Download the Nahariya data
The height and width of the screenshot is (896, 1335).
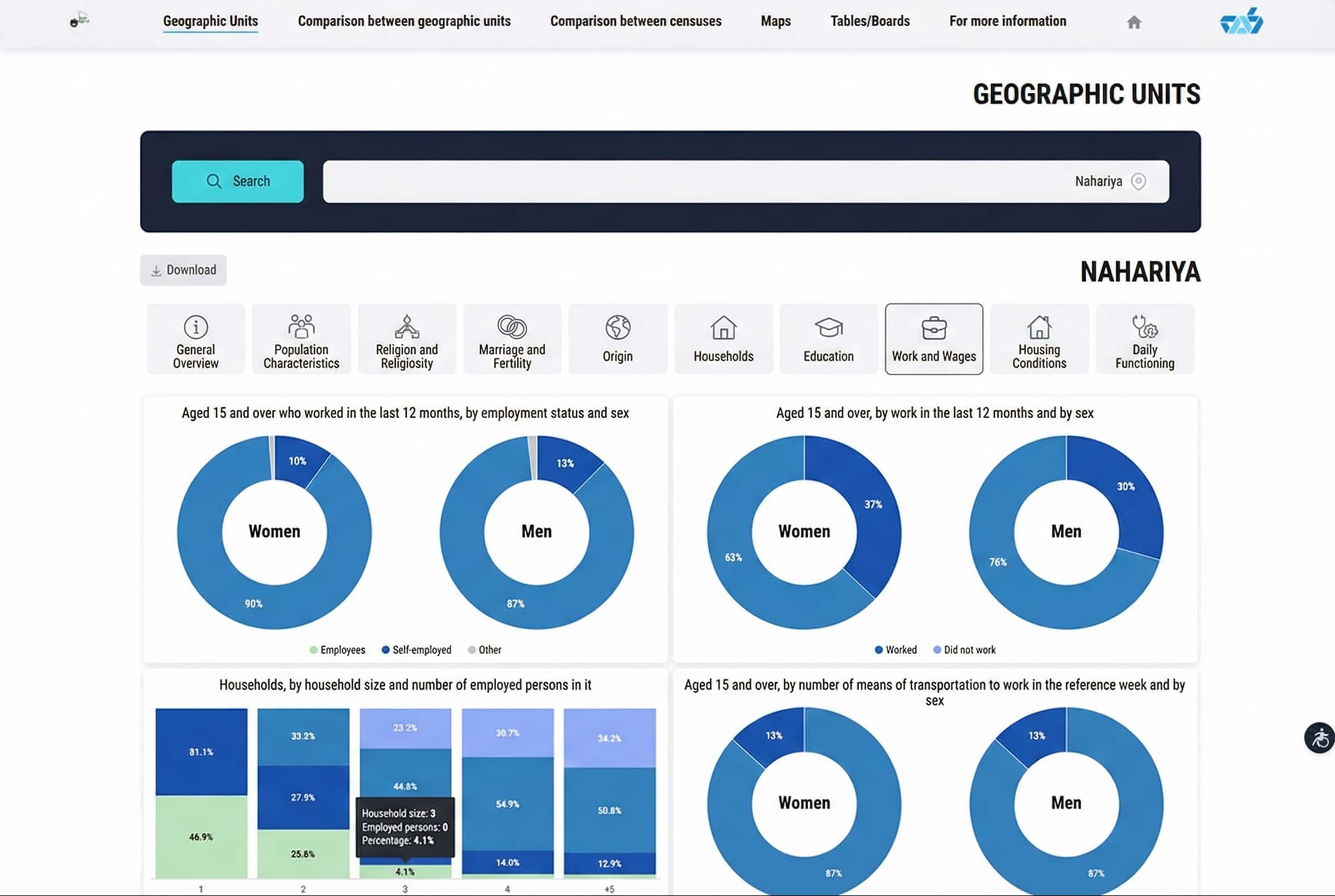(x=183, y=270)
